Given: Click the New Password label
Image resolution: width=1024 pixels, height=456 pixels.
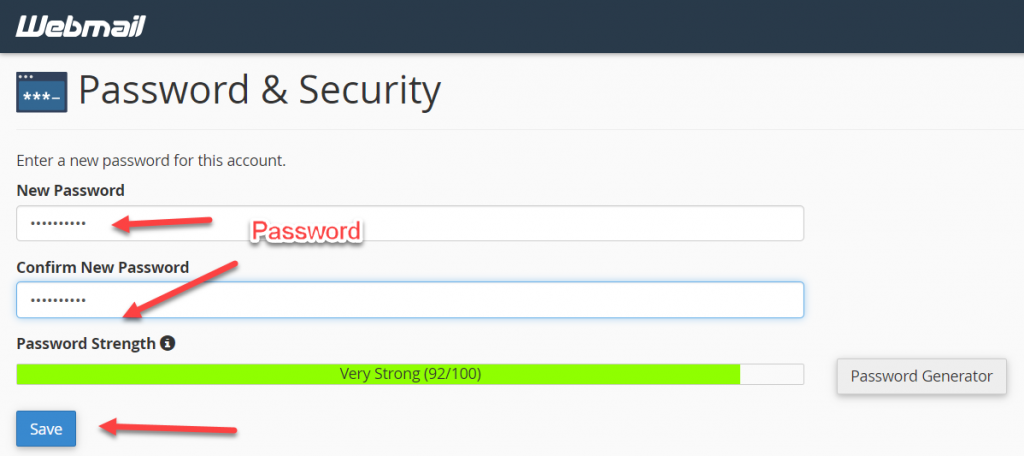Looking at the screenshot, I should 71,191.
